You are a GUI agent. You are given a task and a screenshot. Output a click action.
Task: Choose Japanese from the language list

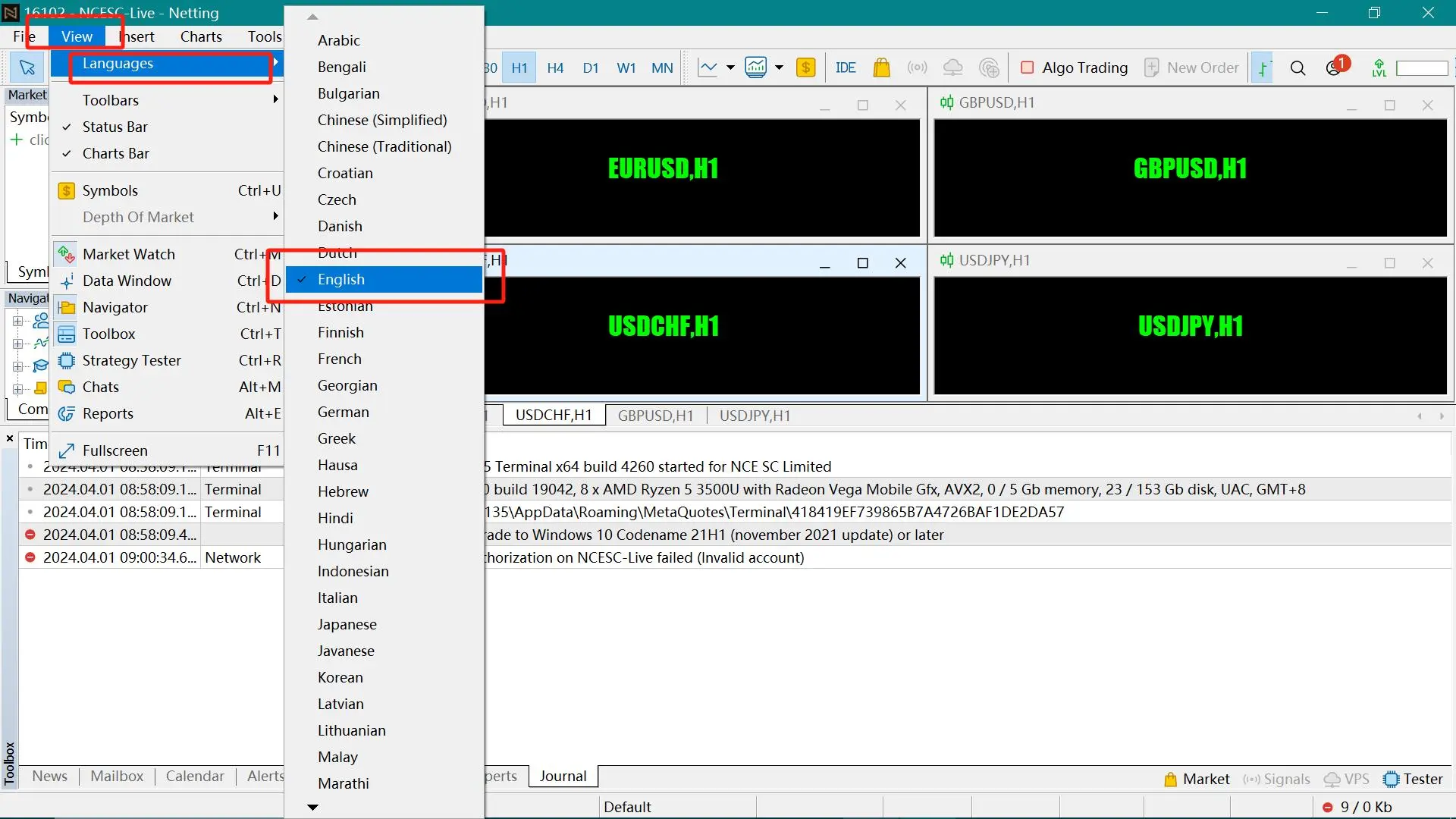[384, 624]
